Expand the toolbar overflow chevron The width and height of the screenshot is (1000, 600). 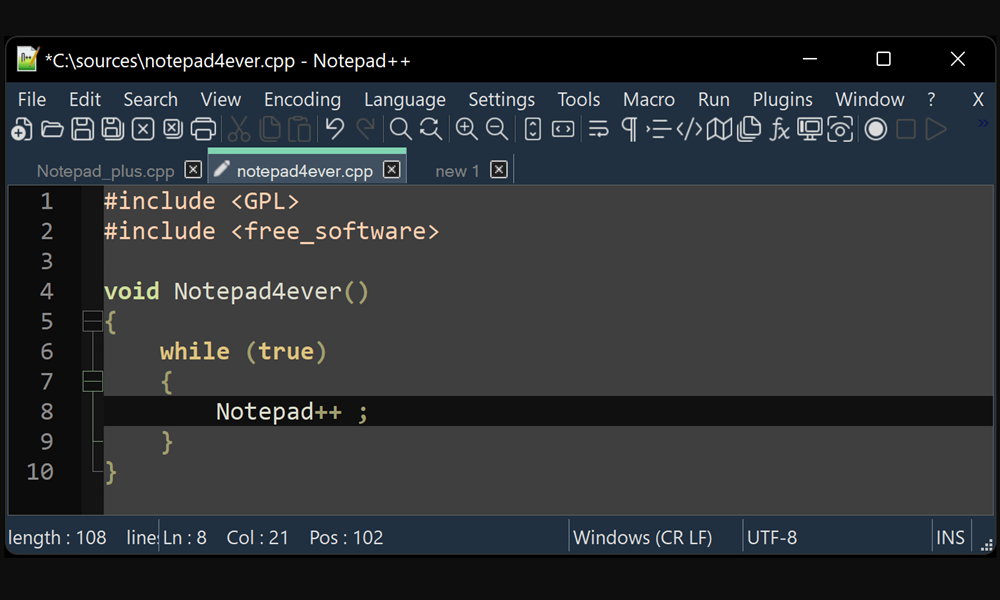983,122
